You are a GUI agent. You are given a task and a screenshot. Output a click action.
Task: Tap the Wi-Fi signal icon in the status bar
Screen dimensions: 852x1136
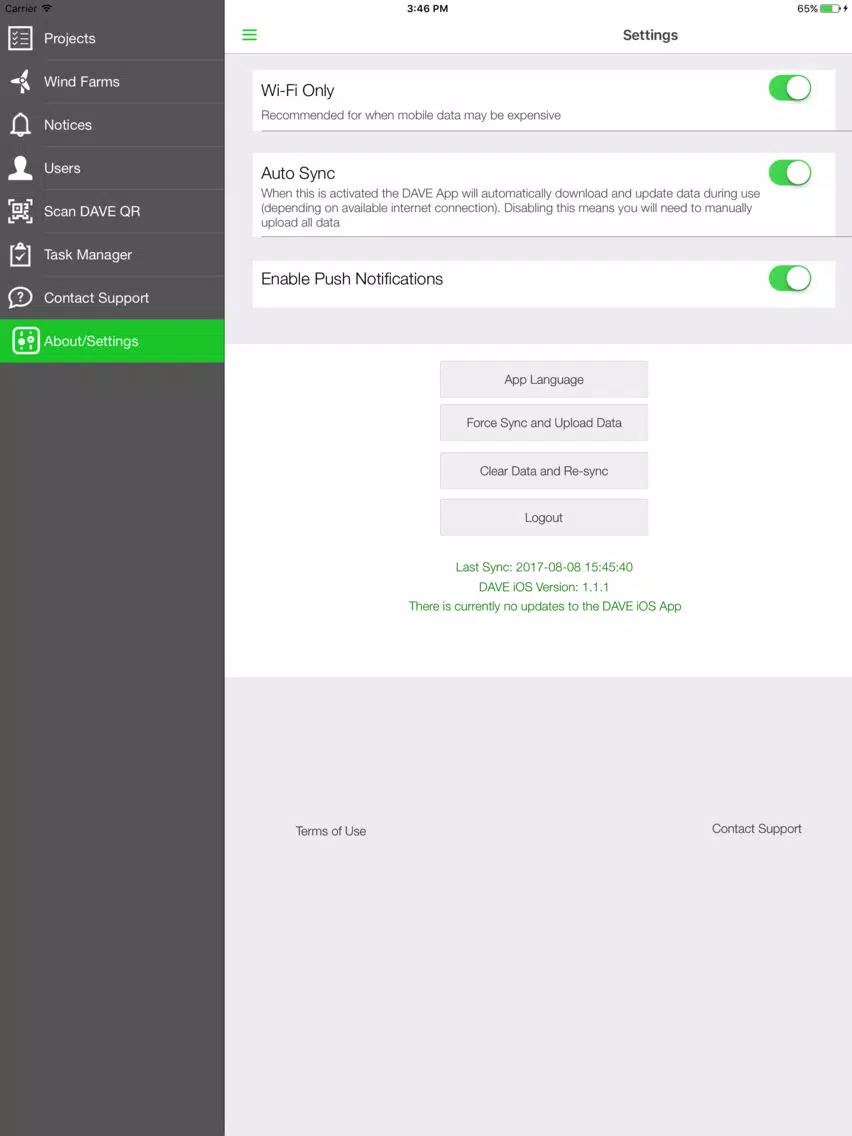(47, 8)
